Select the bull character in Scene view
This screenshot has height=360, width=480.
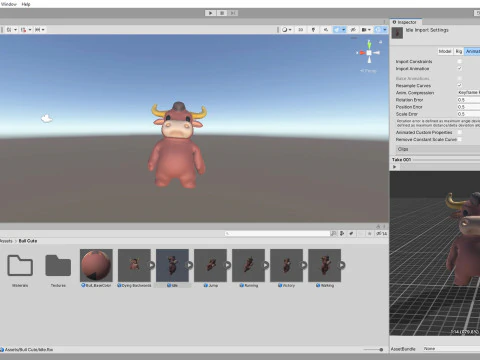(177, 145)
